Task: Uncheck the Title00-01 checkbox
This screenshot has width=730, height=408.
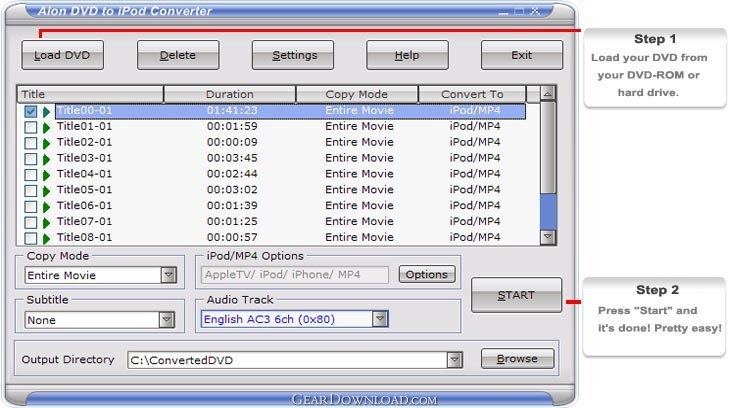Action: point(31,111)
